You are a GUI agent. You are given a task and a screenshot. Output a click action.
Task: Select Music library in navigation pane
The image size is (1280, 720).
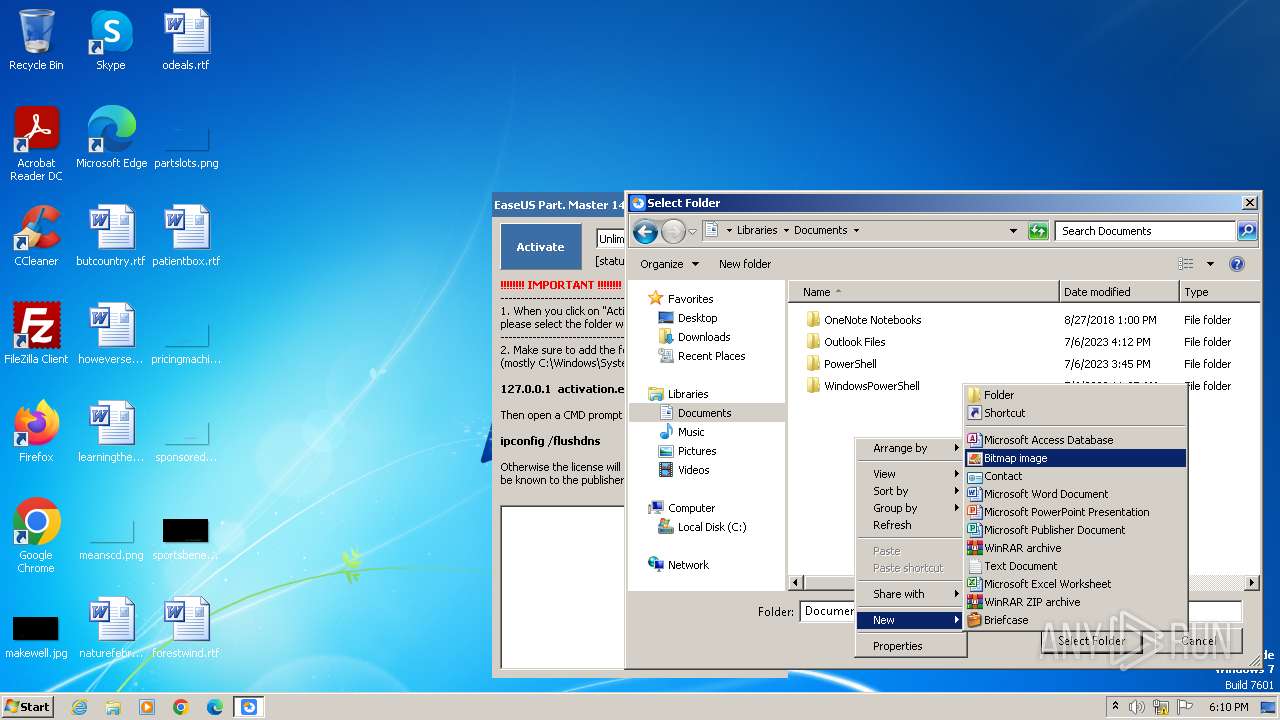pos(691,432)
